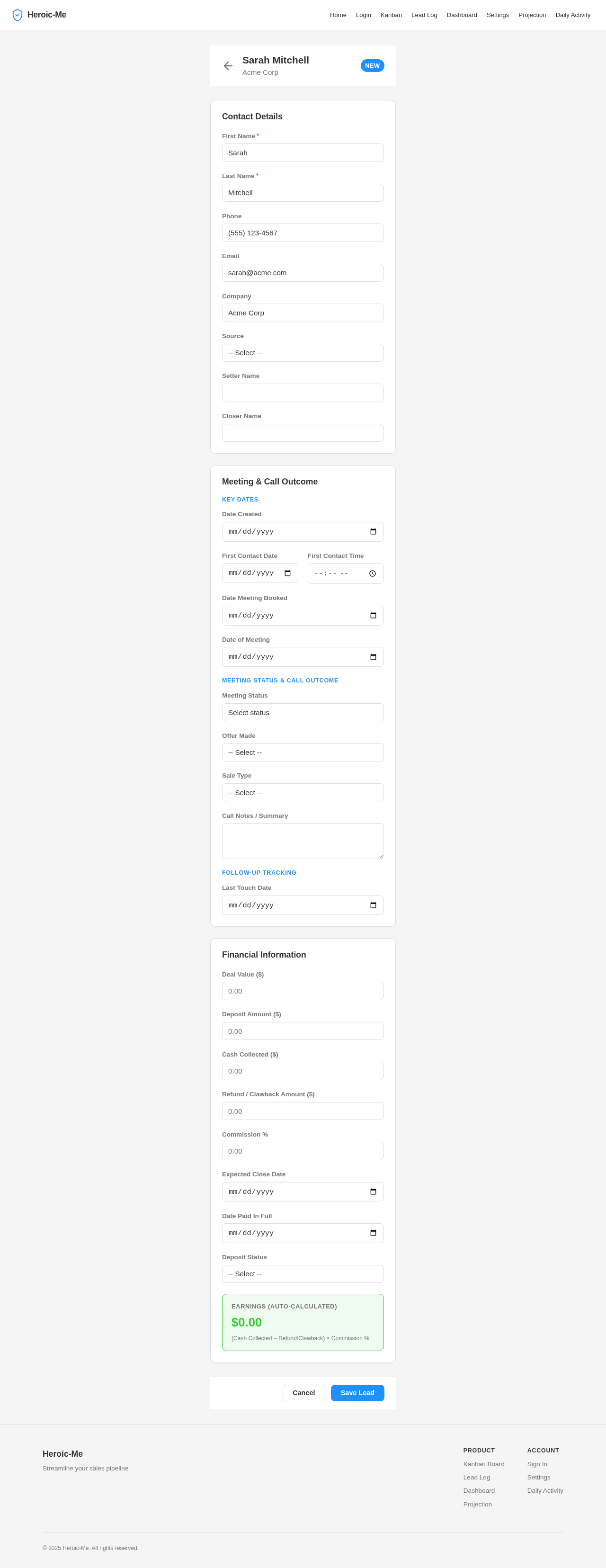Click the Commission % field
This screenshot has height=1568, width=606.
point(303,1151)
